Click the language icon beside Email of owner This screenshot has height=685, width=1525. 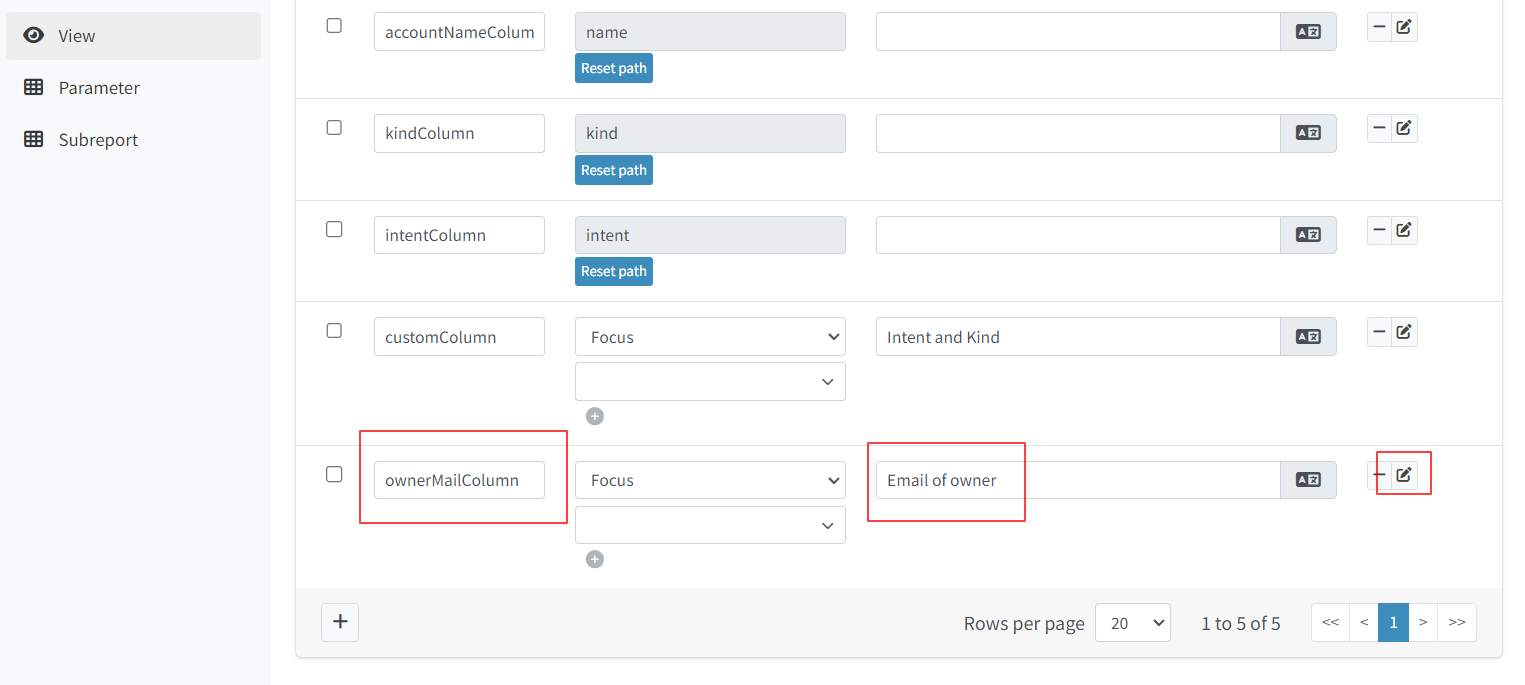1308,480
